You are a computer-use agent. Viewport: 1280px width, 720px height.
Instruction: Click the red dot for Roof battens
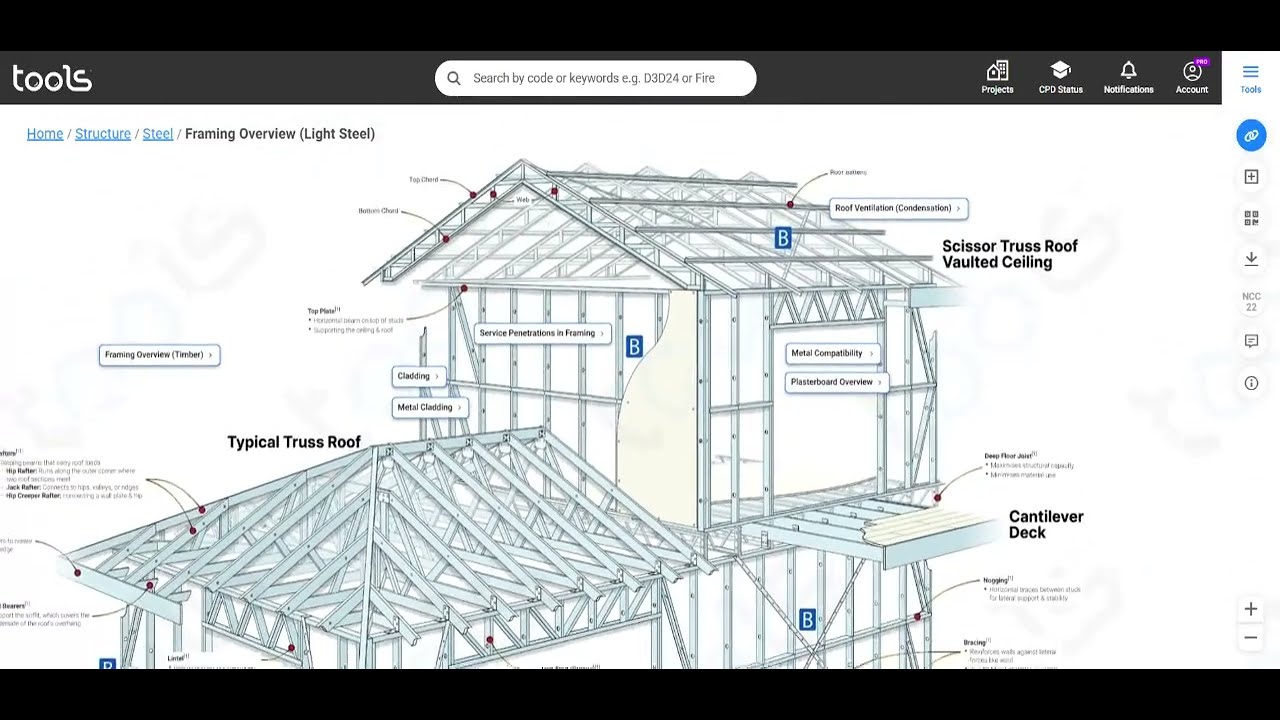790,205
